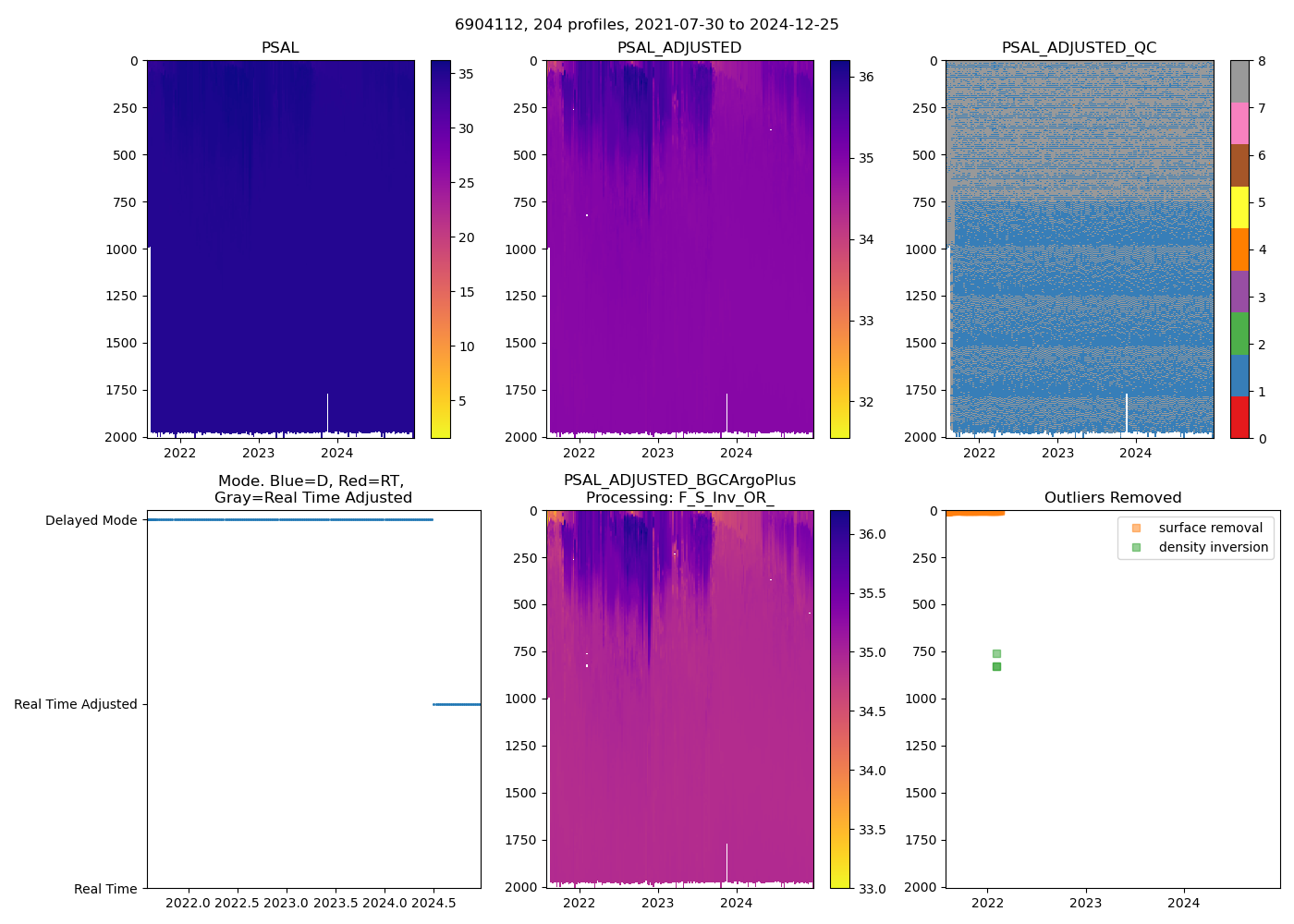Screen dimensions: 1294x924
Task: Click the blue Real Time Adjusted line segment
Action: coord(457,704)
